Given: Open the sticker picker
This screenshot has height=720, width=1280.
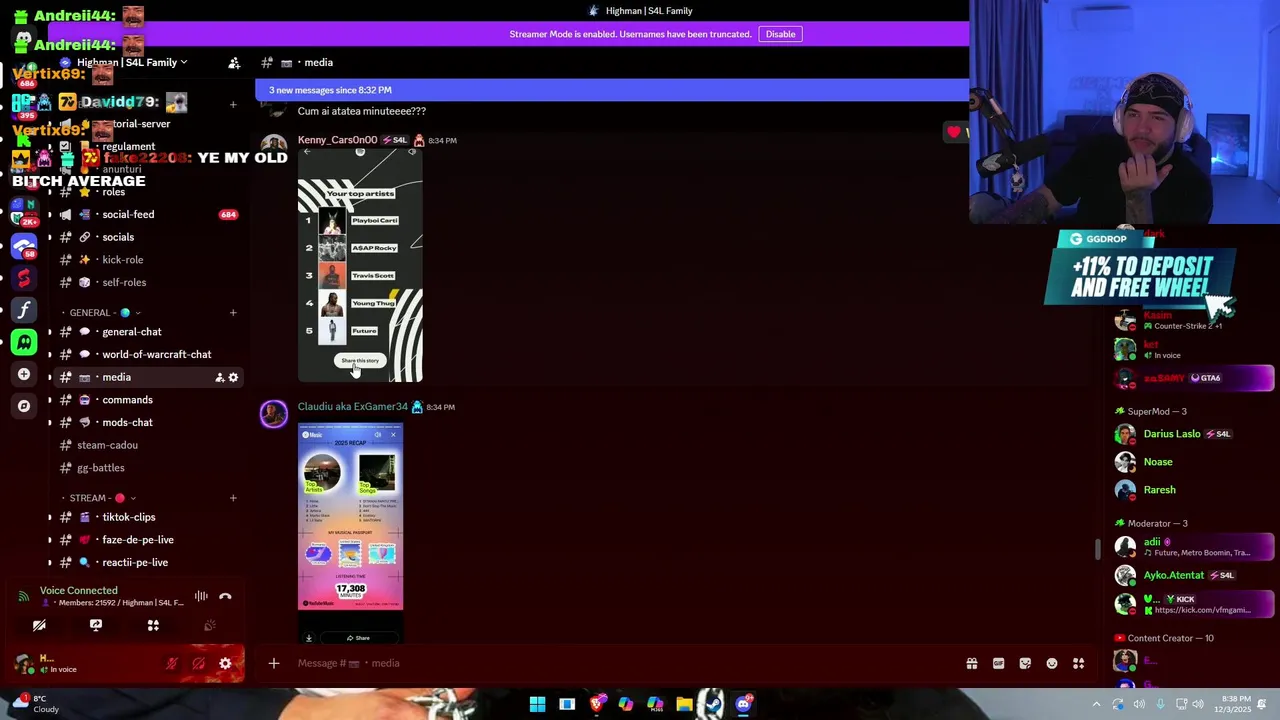Looking at the screenshot, I should tap(1025, 663).
